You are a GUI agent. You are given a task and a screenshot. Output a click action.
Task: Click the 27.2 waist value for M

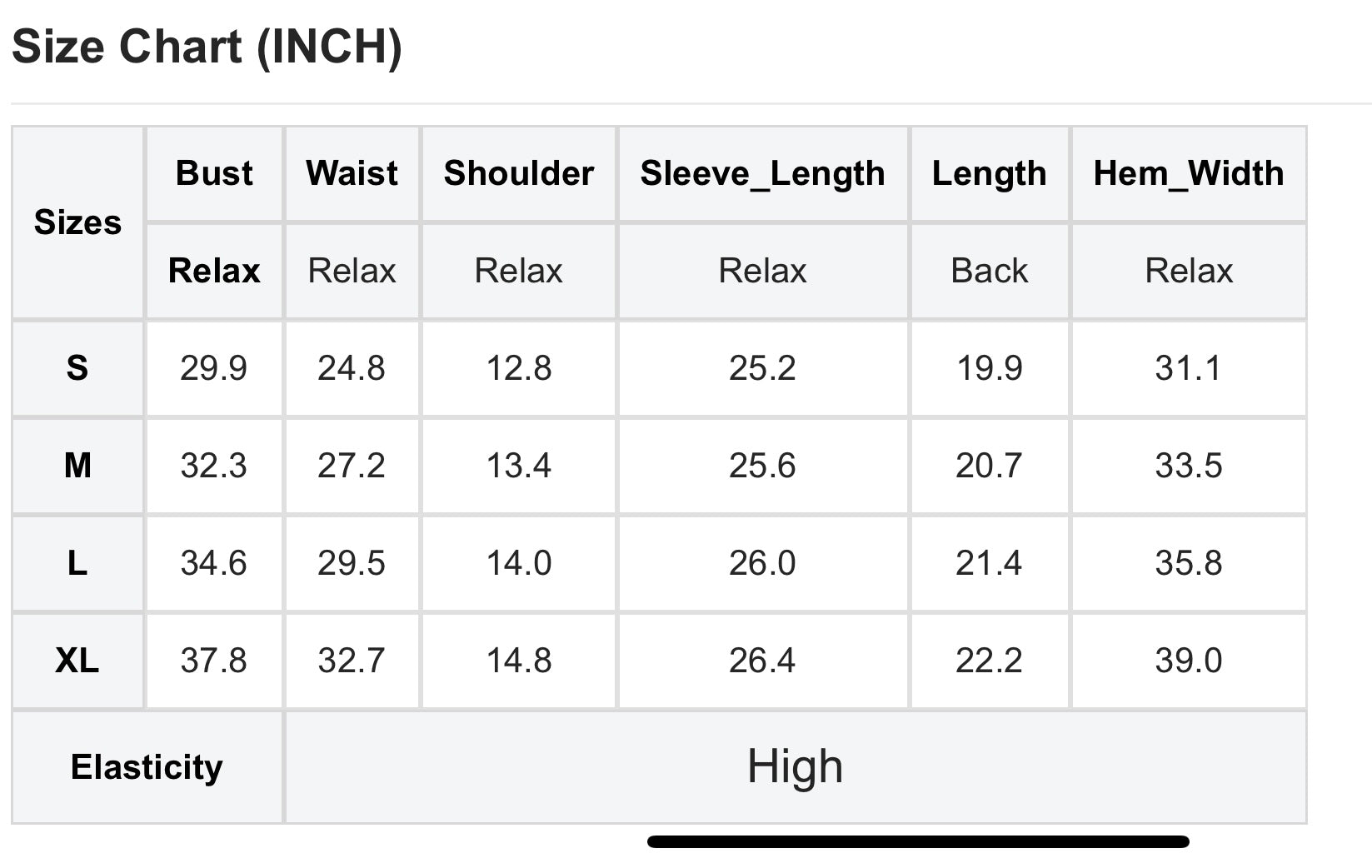[x=352, y=465]
